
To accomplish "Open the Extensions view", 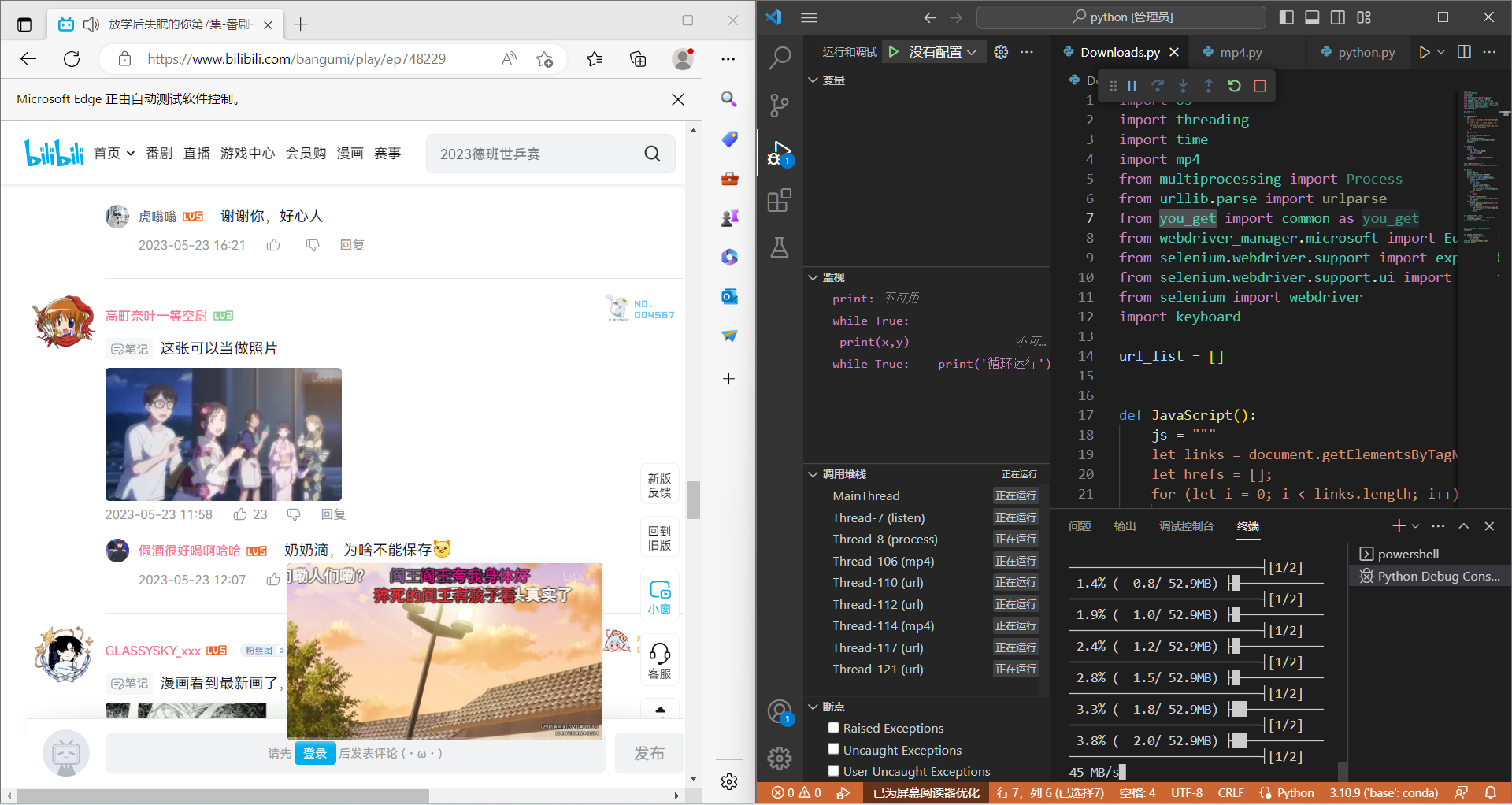I will coord(779,200).
